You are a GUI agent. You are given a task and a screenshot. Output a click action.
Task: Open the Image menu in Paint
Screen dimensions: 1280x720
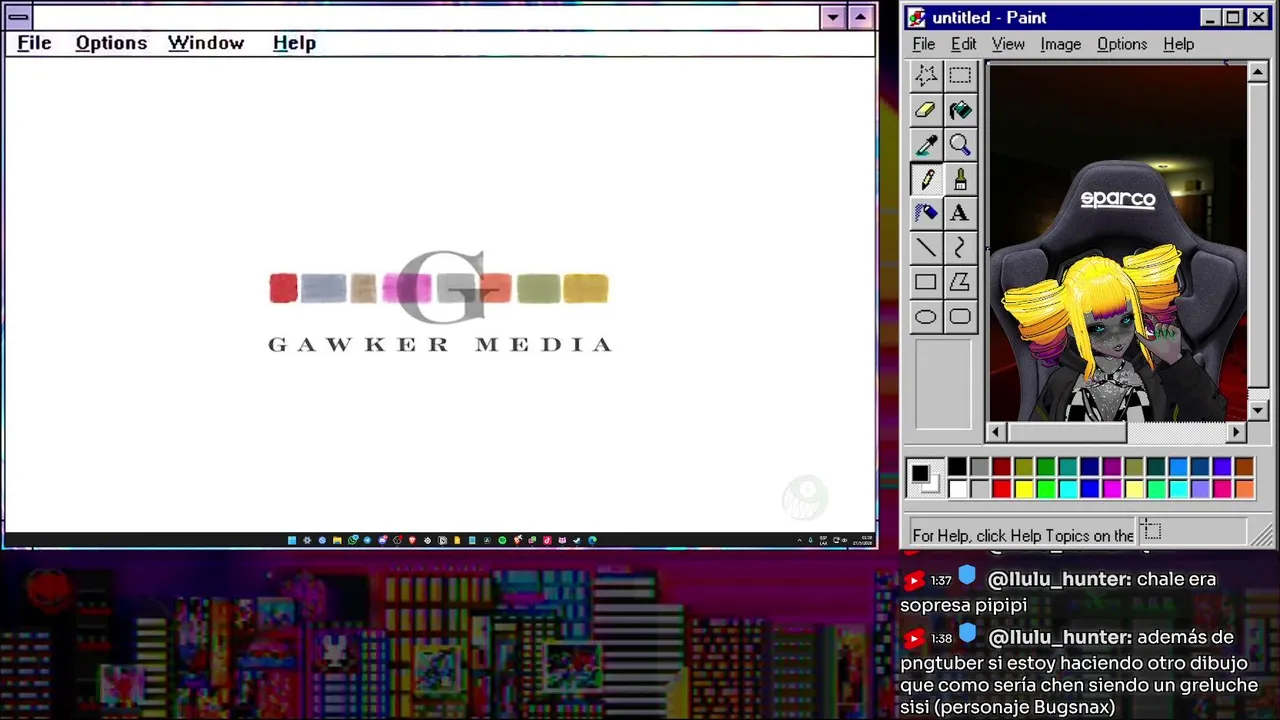pos(1060,44)
